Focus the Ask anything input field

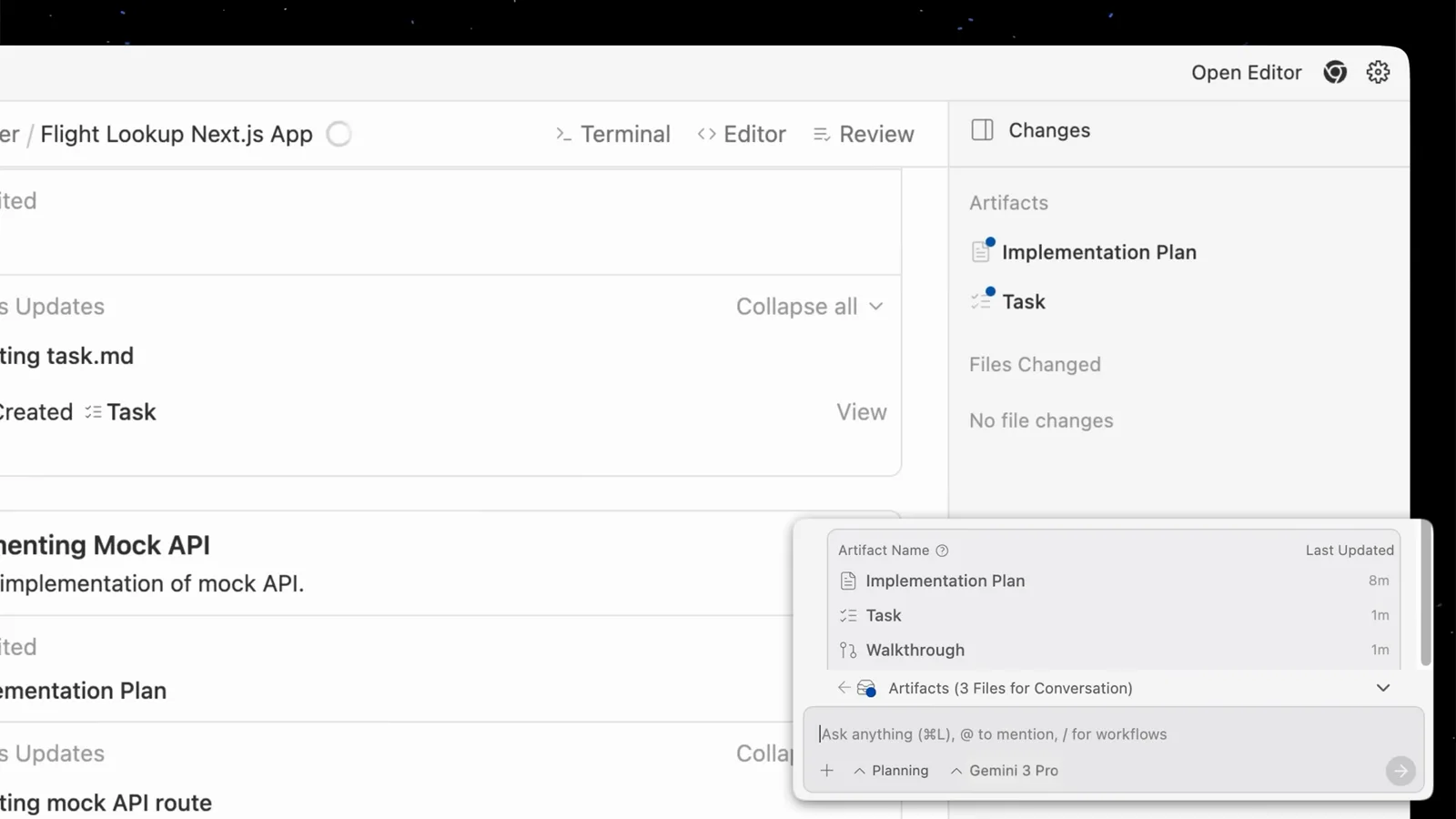coord(1112,734)
